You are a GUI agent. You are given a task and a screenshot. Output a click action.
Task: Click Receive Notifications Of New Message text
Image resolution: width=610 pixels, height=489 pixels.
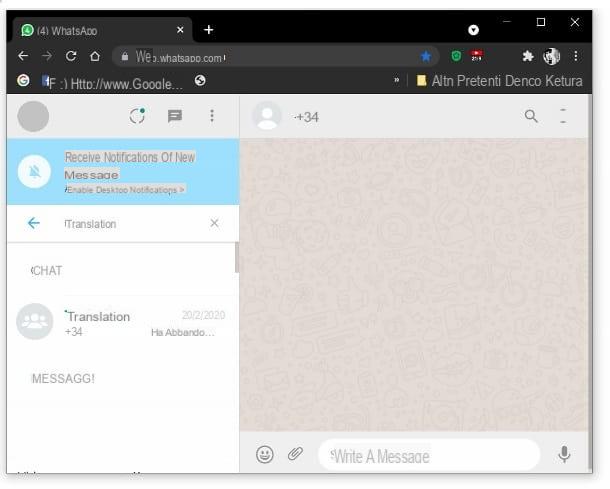(x=130, y=166)
